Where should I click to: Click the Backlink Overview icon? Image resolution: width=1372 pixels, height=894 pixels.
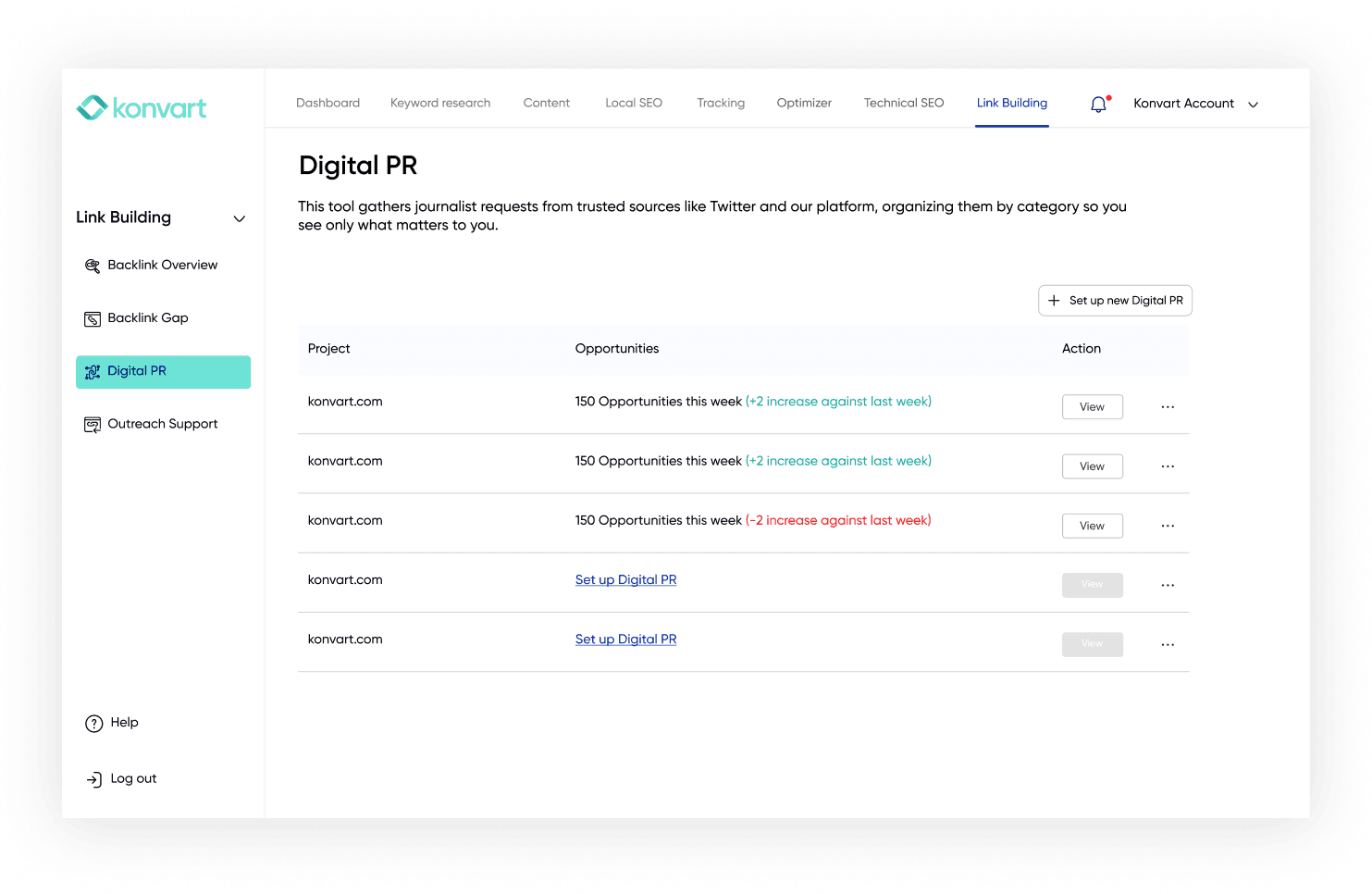(x=93, y=266)
